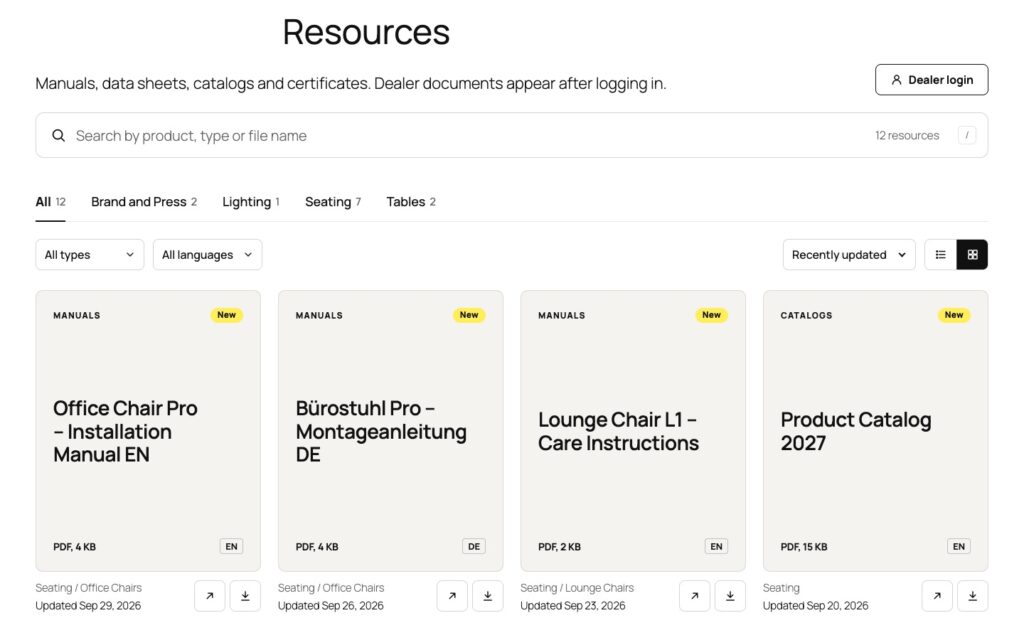Click 'Updated Sep 20, 2026' text

tap(816, 605)
